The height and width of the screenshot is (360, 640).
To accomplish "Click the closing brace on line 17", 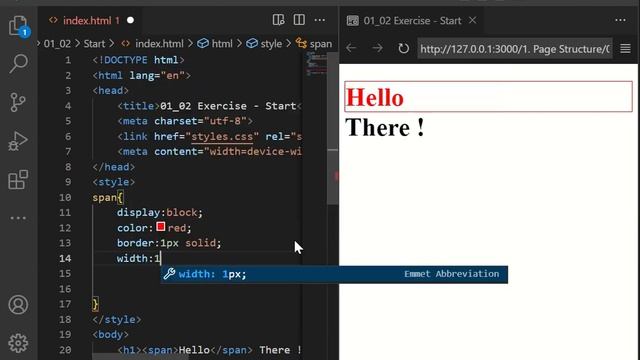I will [96, 304].
